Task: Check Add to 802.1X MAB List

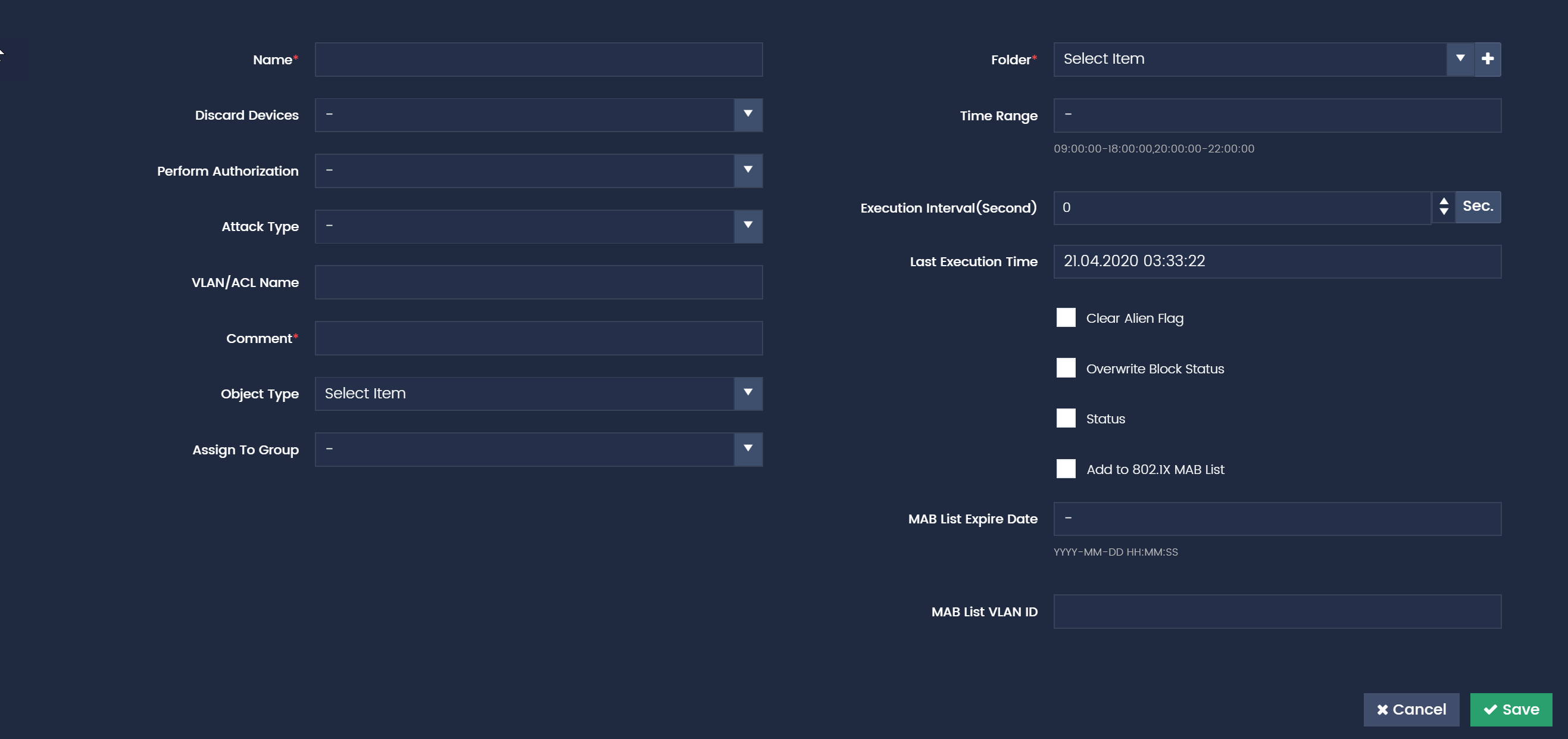Action: [1065, 469]
